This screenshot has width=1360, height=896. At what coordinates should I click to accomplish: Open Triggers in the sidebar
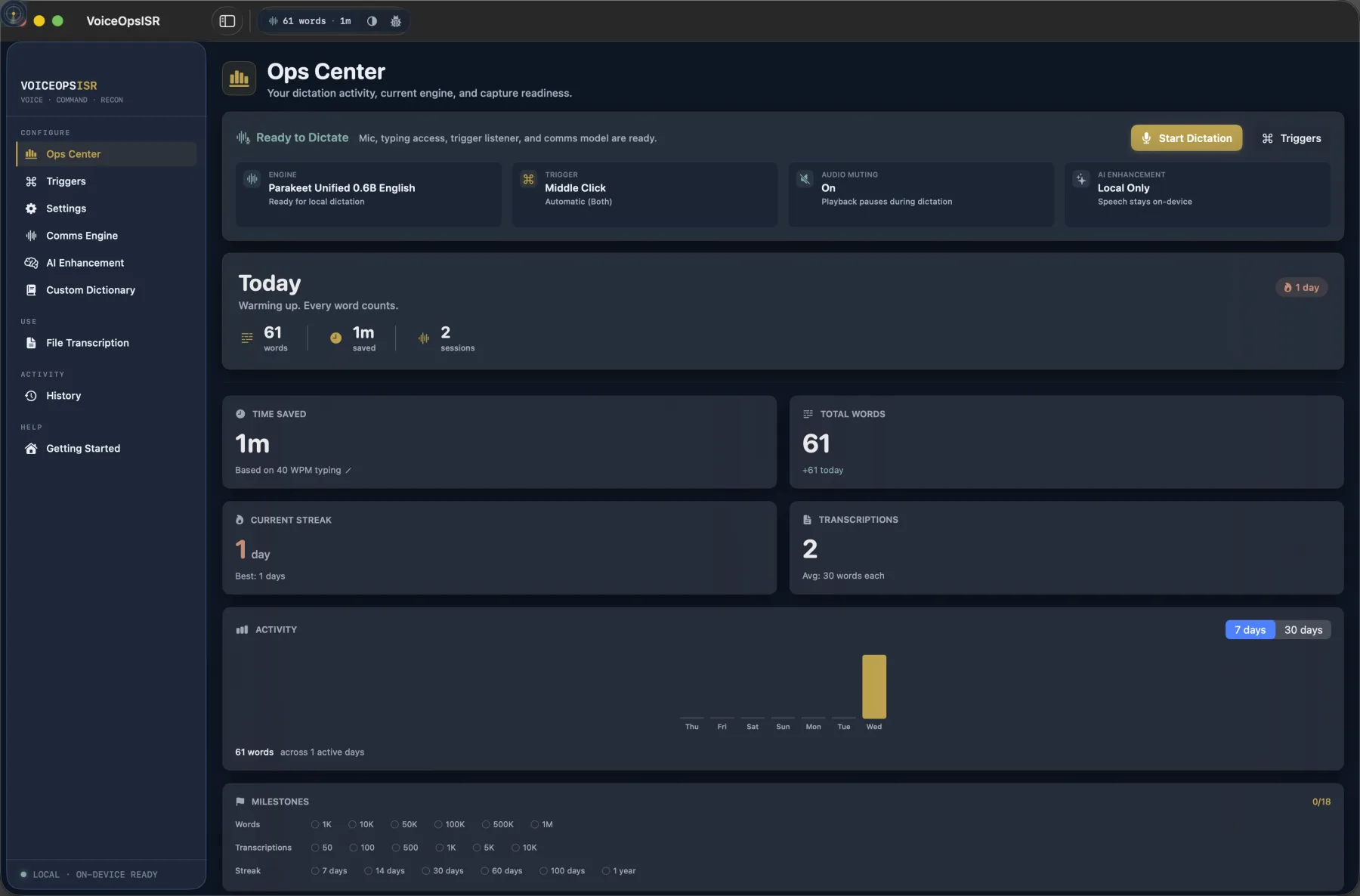[106, 181]
